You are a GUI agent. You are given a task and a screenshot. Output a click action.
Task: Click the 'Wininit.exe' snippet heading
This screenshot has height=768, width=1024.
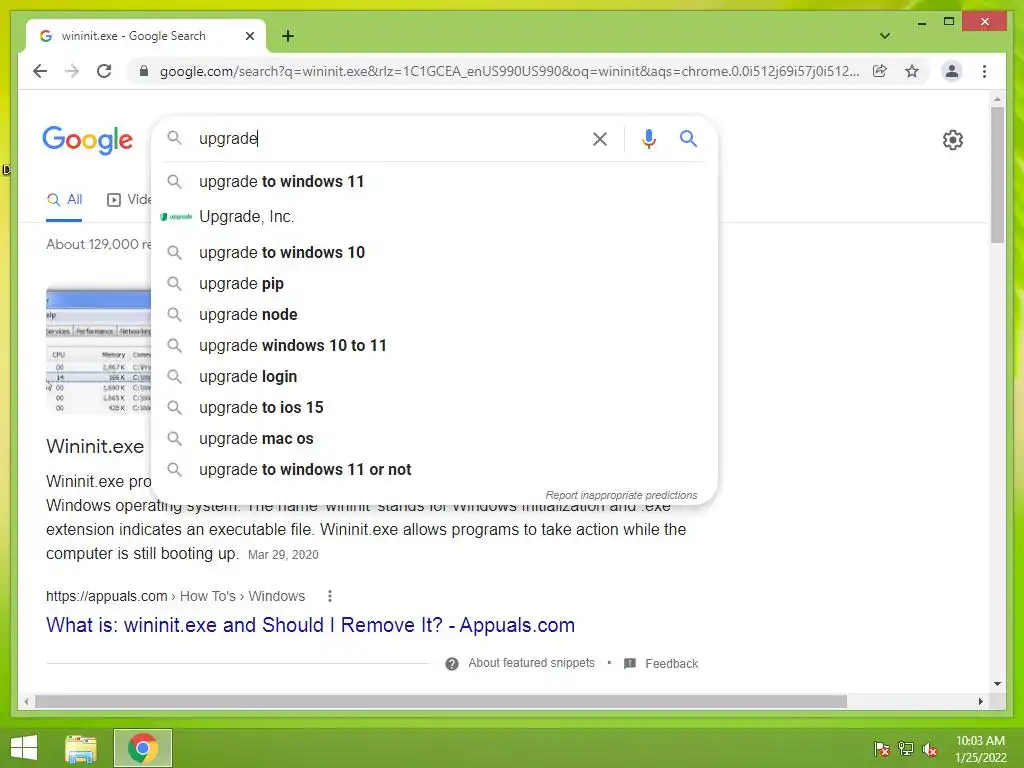(x=95, y=446)
